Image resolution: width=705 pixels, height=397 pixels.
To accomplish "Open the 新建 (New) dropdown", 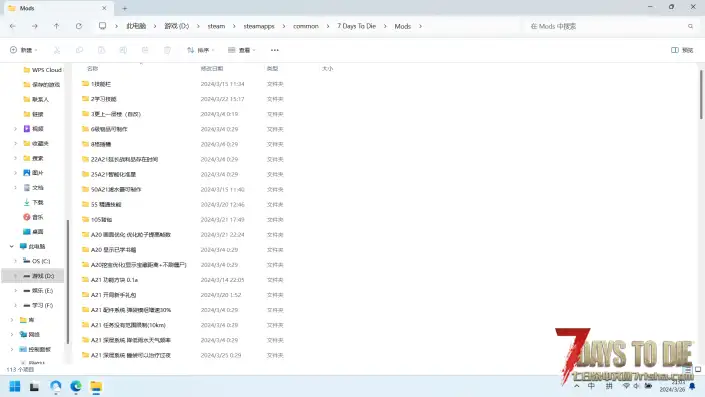I will (24, 50).
